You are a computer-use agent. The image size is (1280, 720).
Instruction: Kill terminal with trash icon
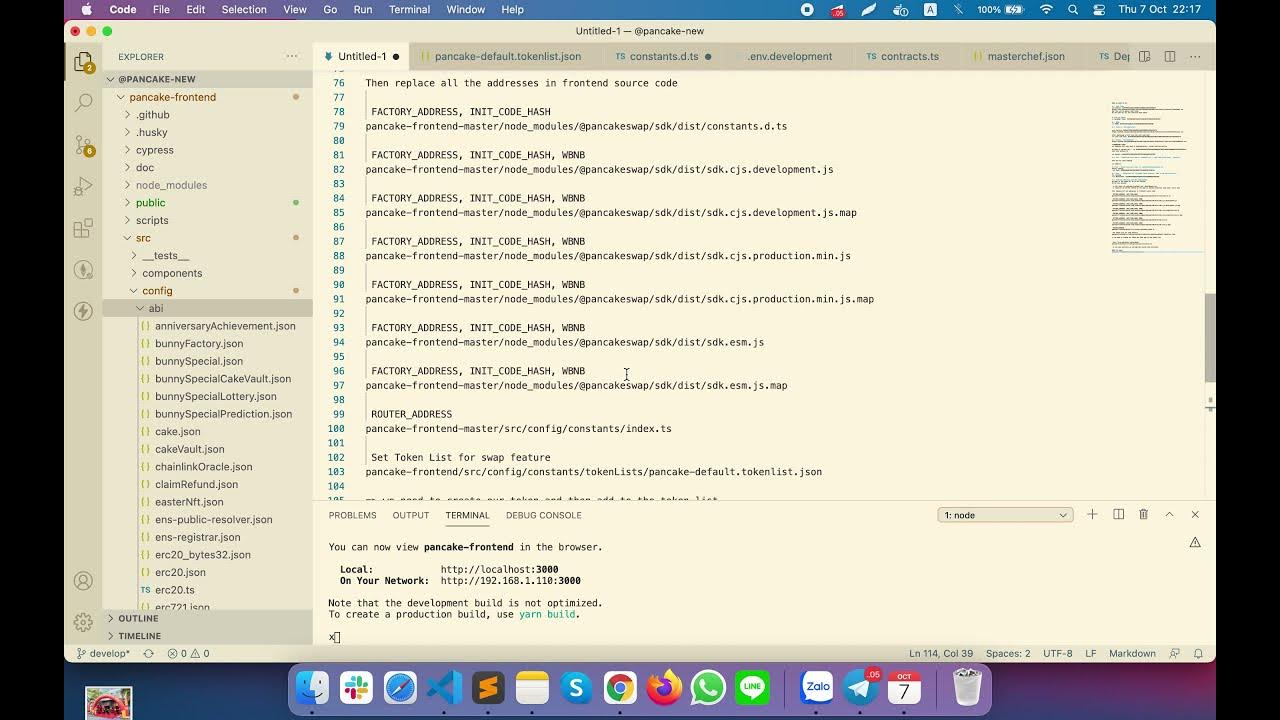click(1143, 514)
